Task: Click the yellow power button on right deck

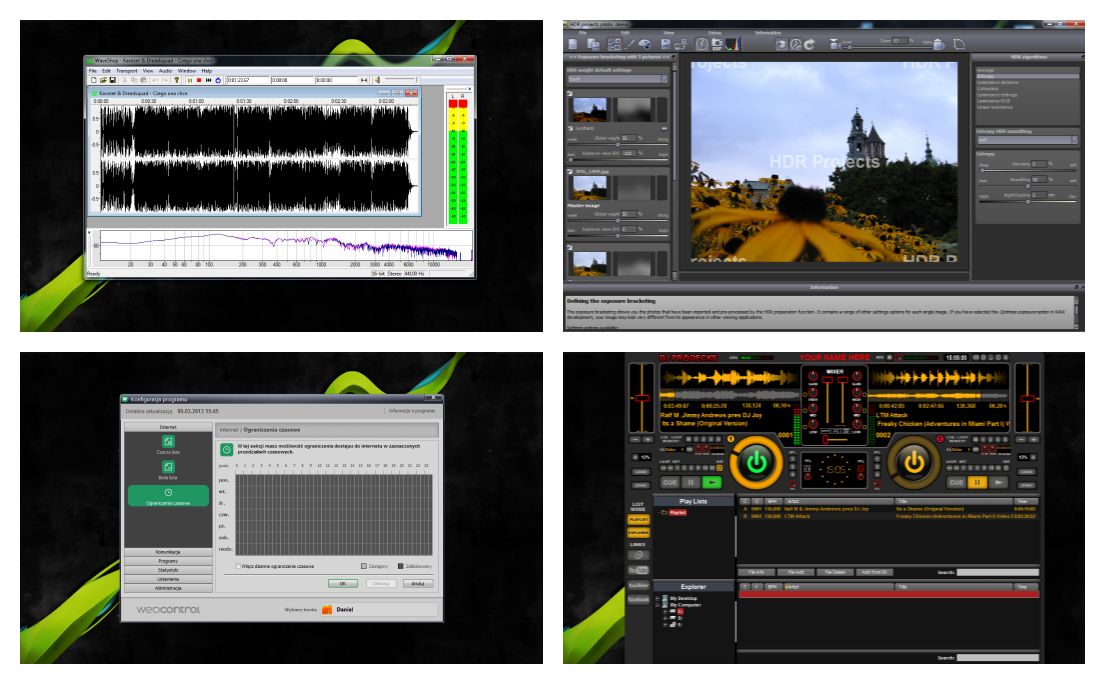Action: (914, 463)
